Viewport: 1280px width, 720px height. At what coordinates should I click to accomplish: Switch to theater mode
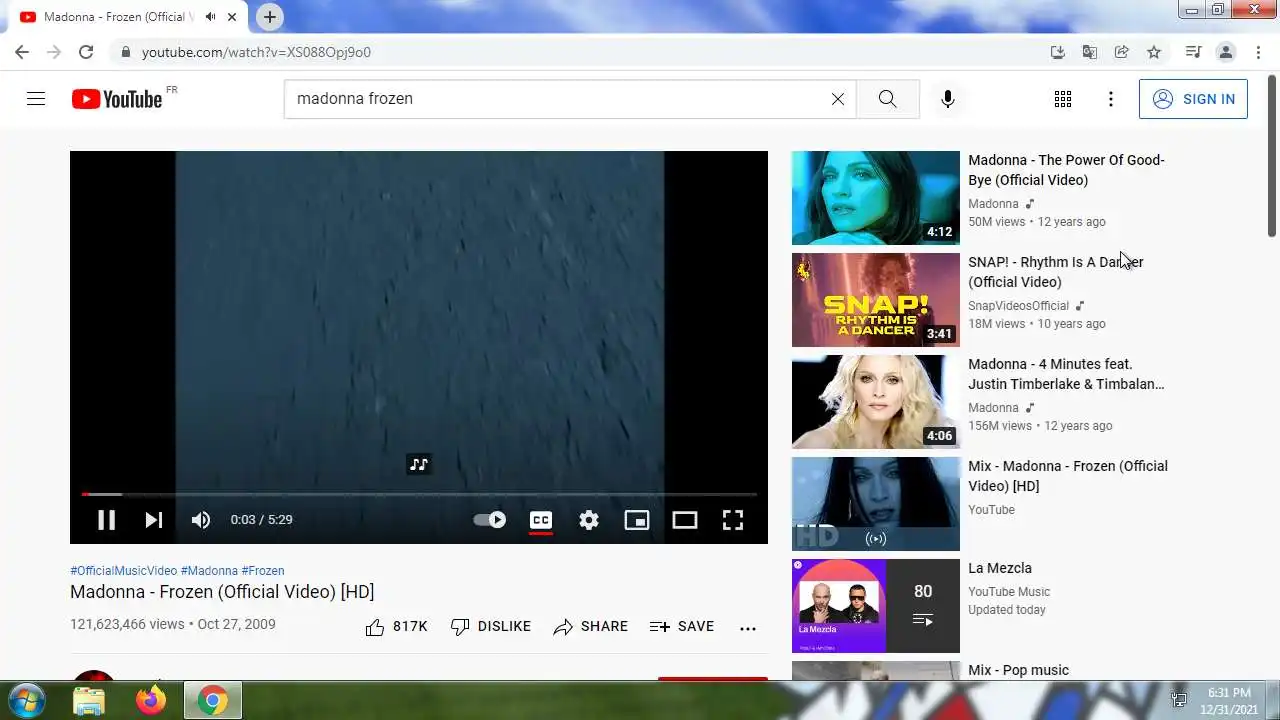pyautogui.click(x=685, y=520)
